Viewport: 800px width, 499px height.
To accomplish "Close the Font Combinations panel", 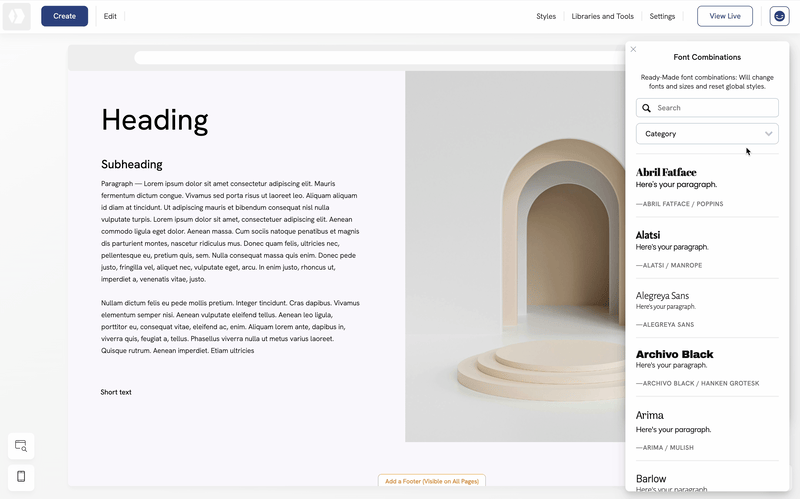I will pos(633,49).
